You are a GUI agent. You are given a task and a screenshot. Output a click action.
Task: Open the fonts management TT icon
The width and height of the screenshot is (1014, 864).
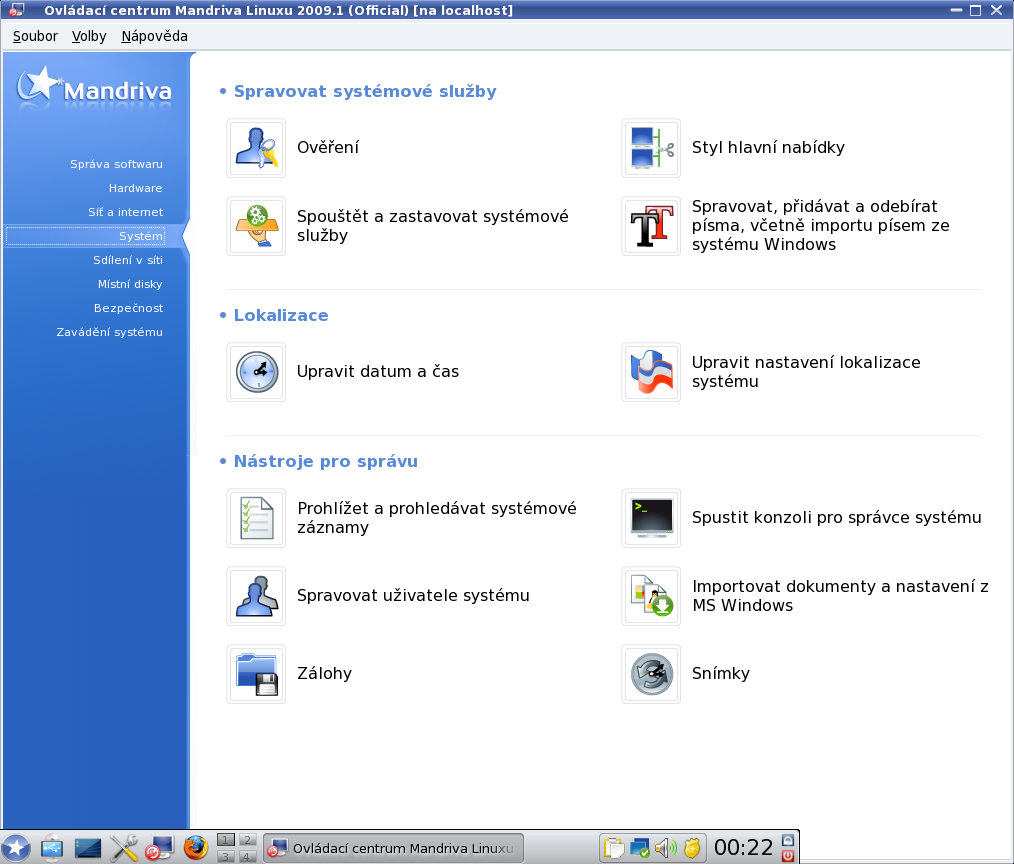tap(651, 226)
